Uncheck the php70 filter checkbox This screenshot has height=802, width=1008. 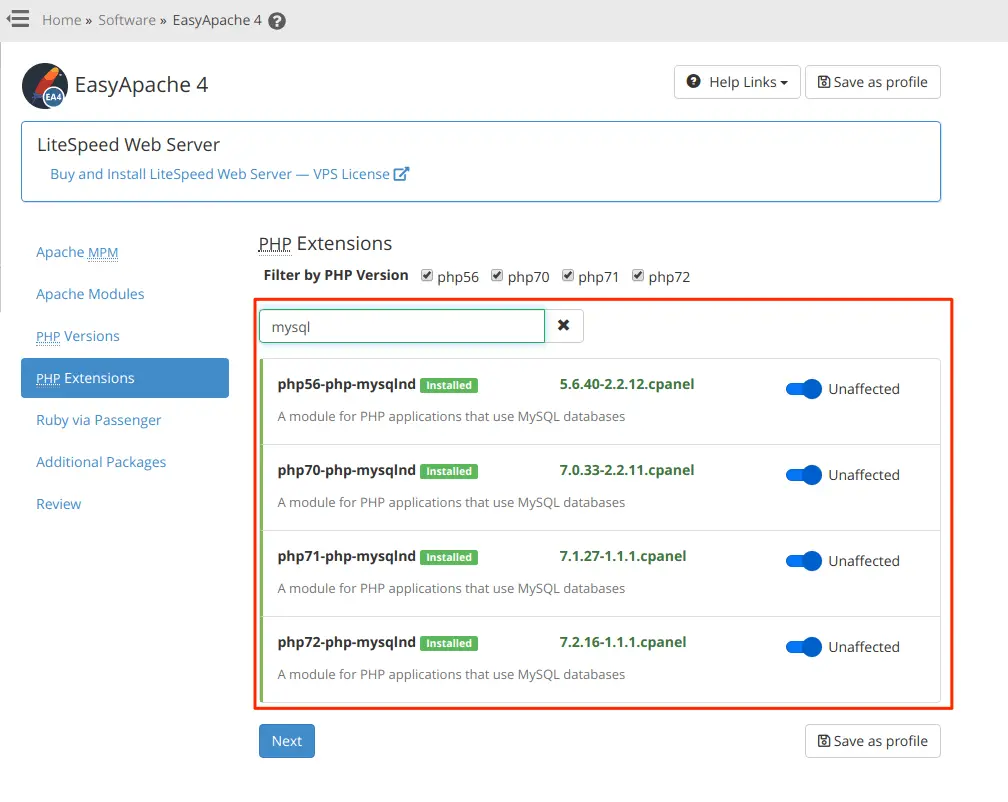coord(497,275)
